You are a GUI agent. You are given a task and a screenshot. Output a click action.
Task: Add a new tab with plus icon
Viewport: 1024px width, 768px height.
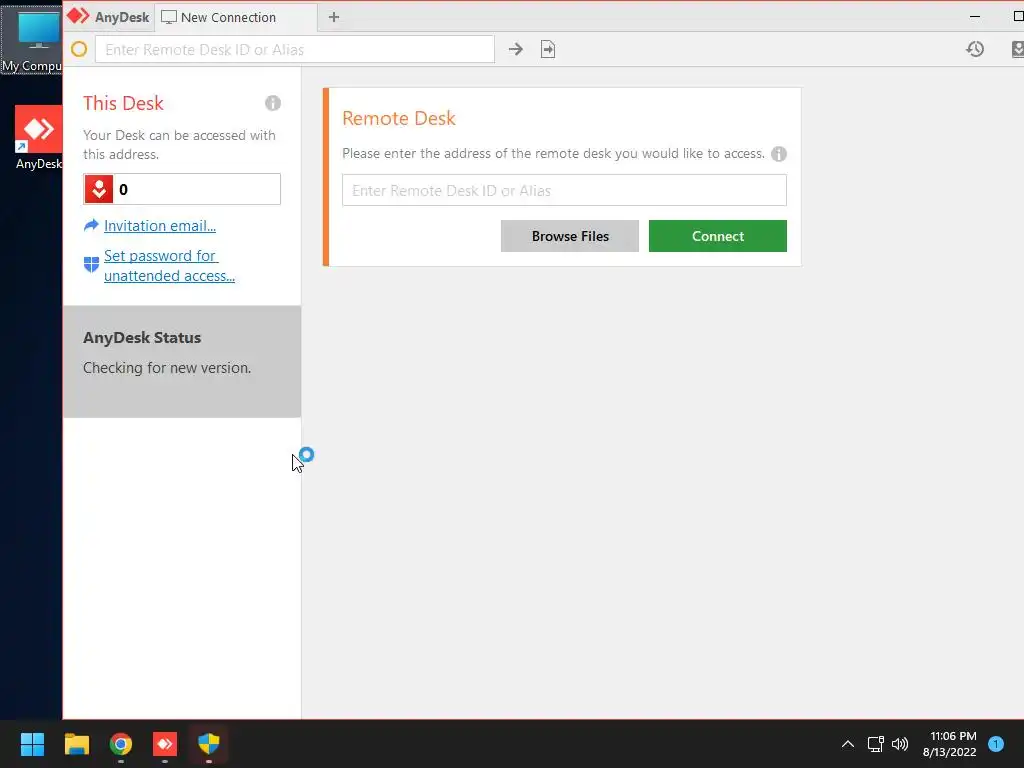click(334, 17)
